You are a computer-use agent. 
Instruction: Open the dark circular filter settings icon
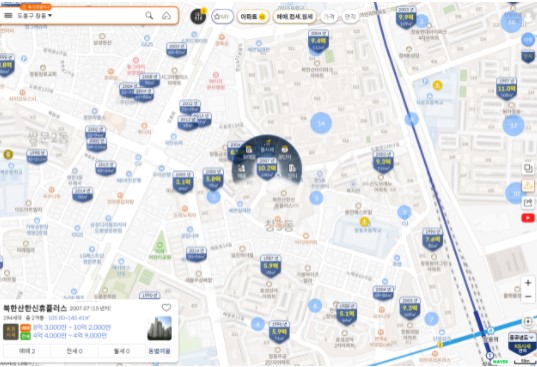pos(198,16)
